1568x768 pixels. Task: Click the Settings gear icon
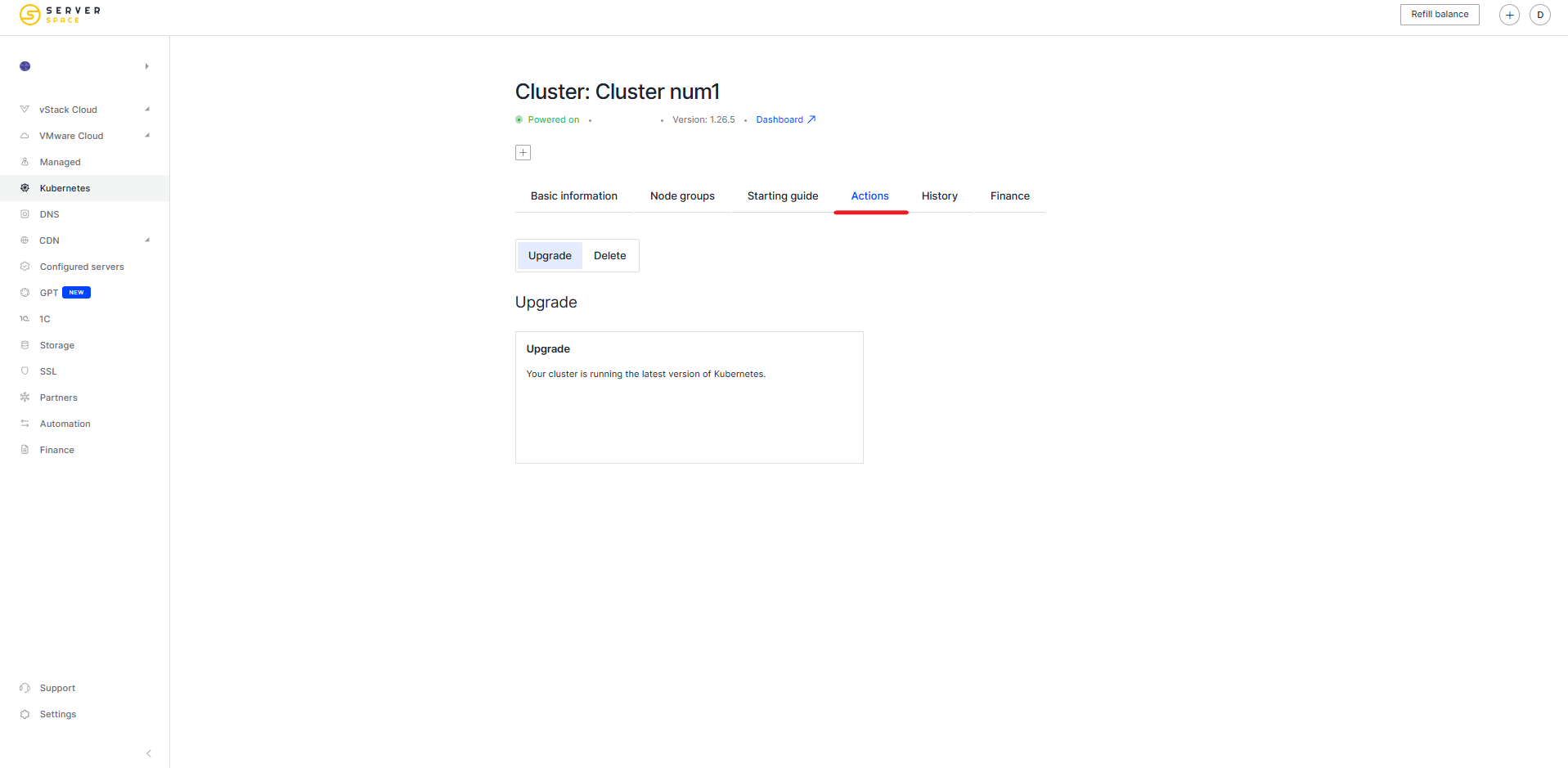pos(25,714)
